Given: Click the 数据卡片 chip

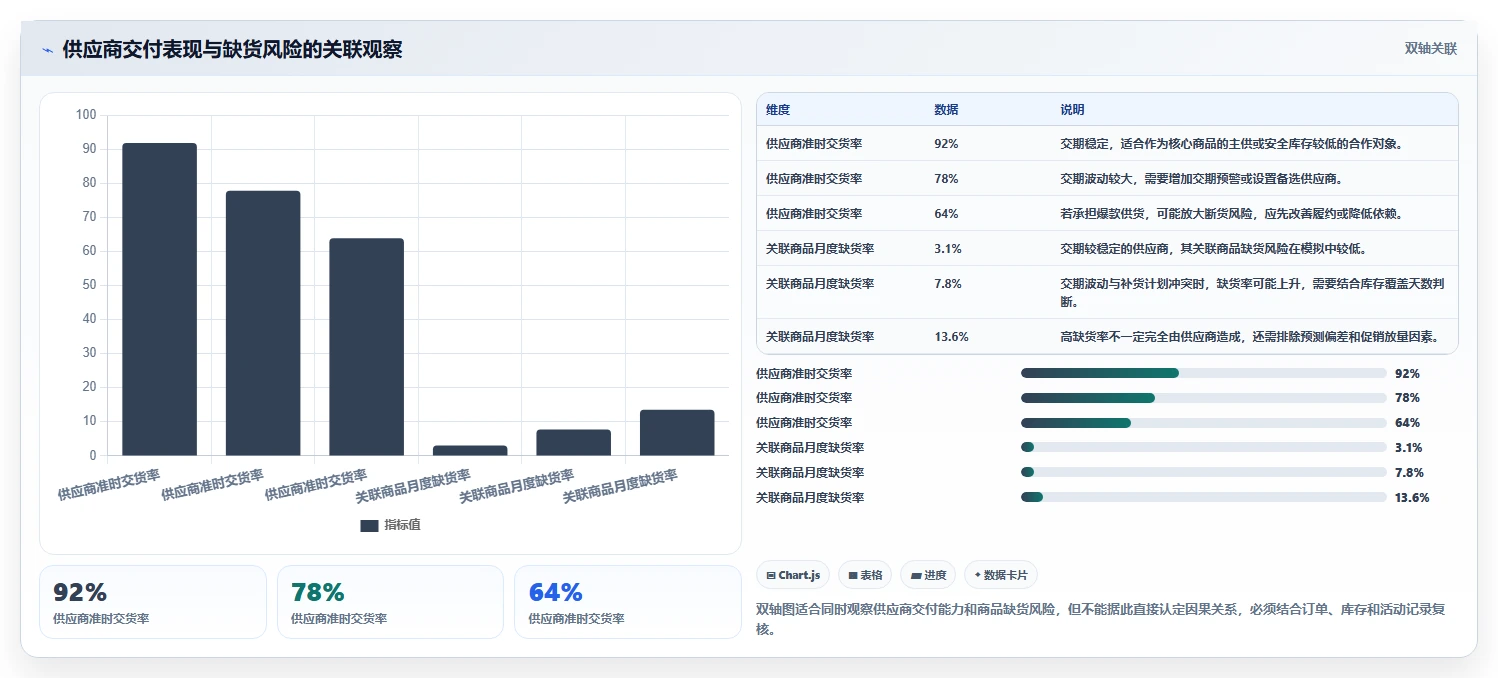Looking at the screenshot, I should [x=1001, y=575].
